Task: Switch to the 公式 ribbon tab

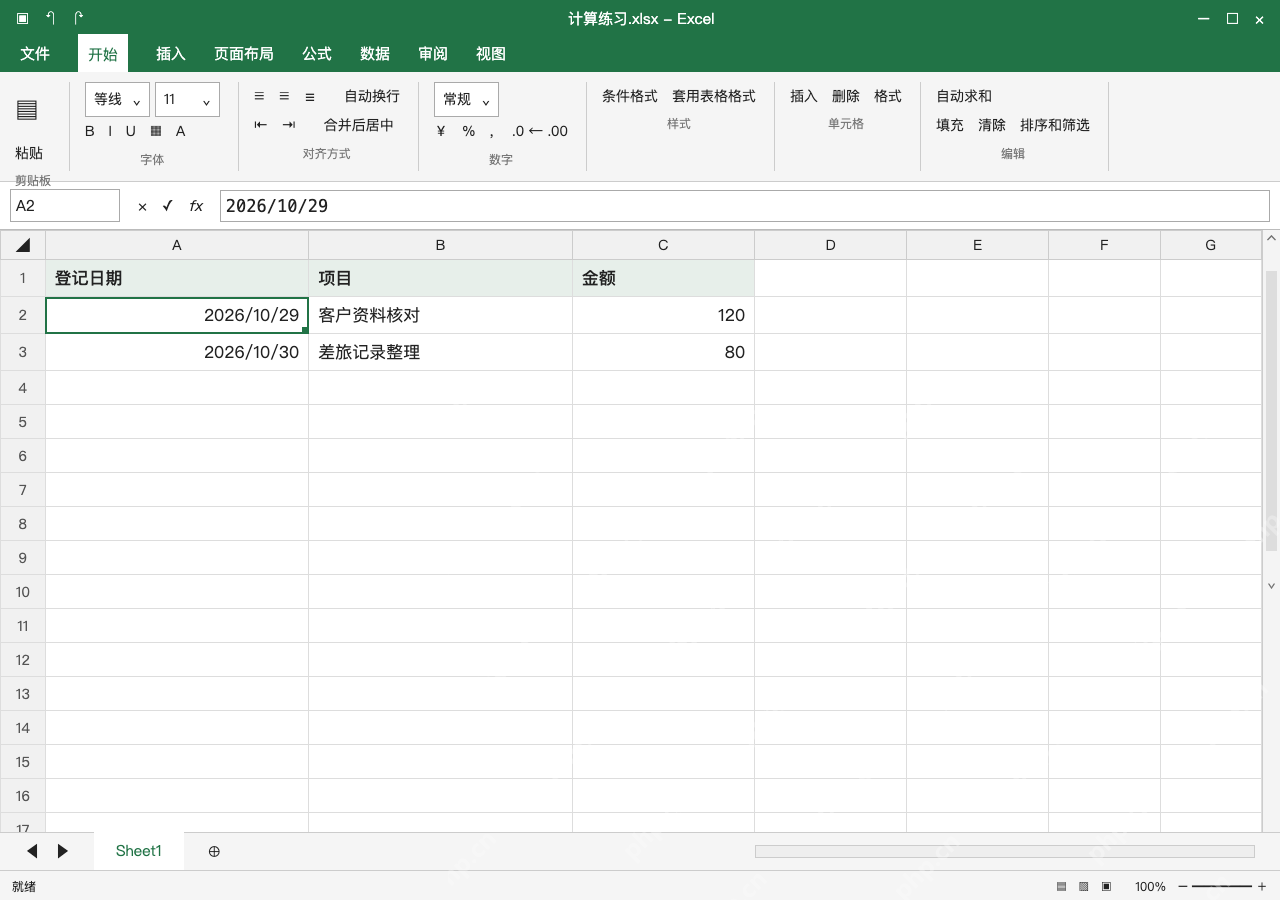Action: [x=317, y=54]
